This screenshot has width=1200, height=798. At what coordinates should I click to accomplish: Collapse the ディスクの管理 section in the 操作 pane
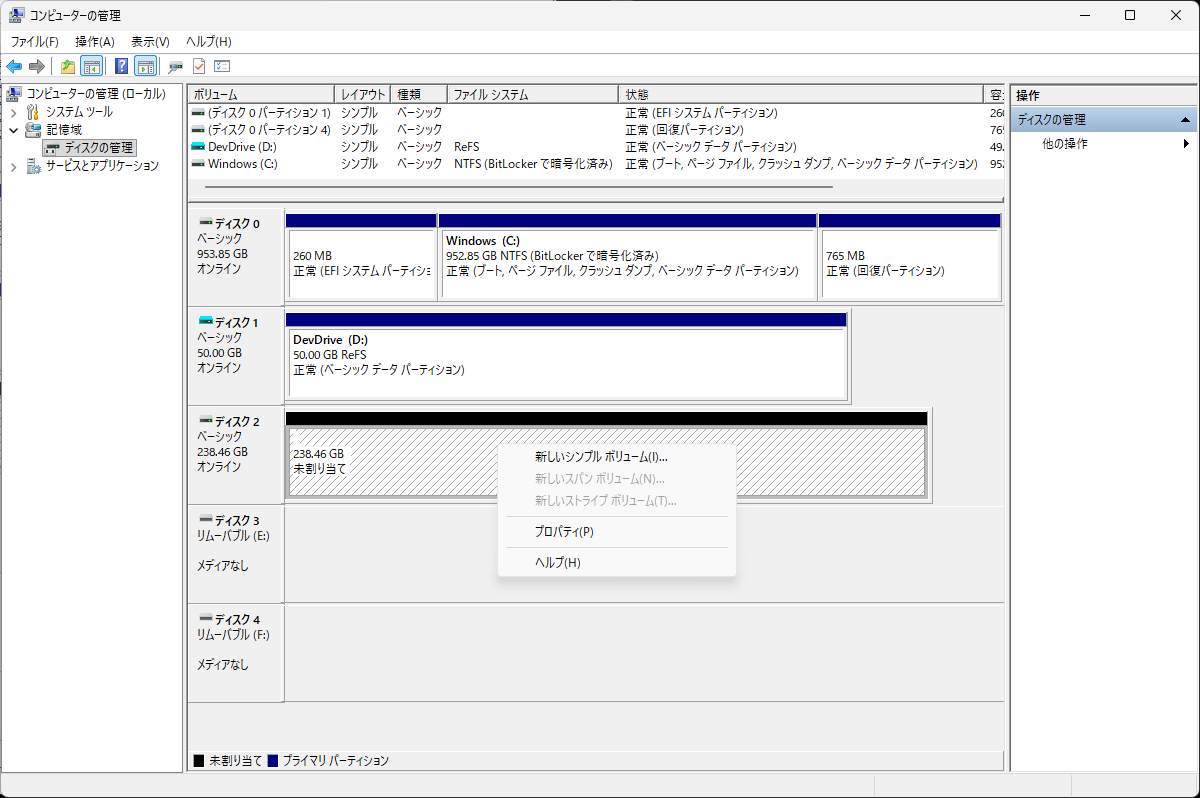[1186, 118]
